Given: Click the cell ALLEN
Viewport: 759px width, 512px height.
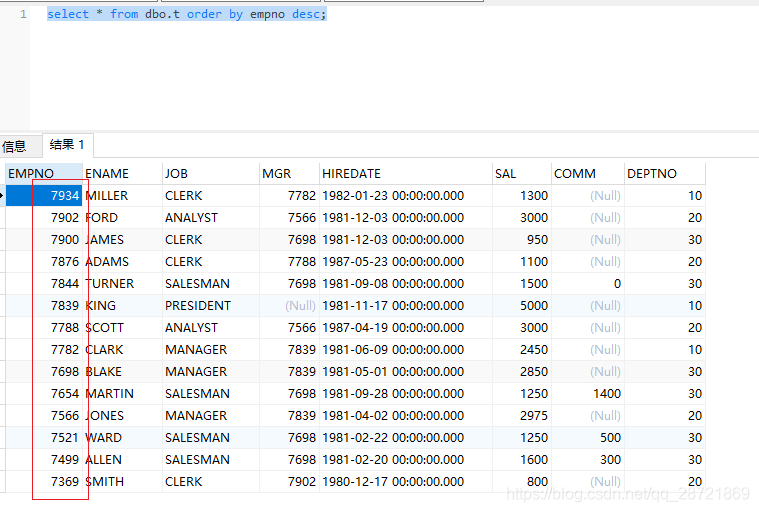Looking at the screenshot, I should point(122,460).
